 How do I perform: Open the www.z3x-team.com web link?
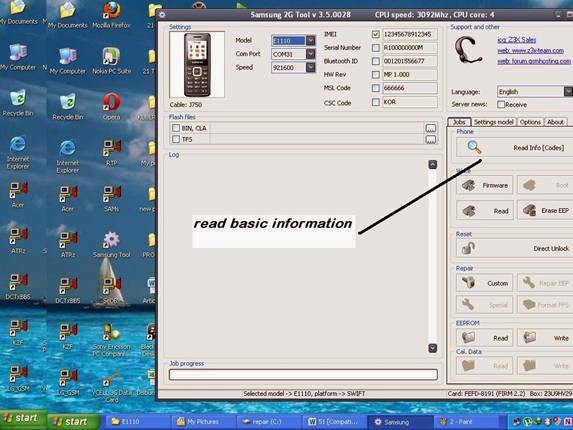tap(530, 50)
